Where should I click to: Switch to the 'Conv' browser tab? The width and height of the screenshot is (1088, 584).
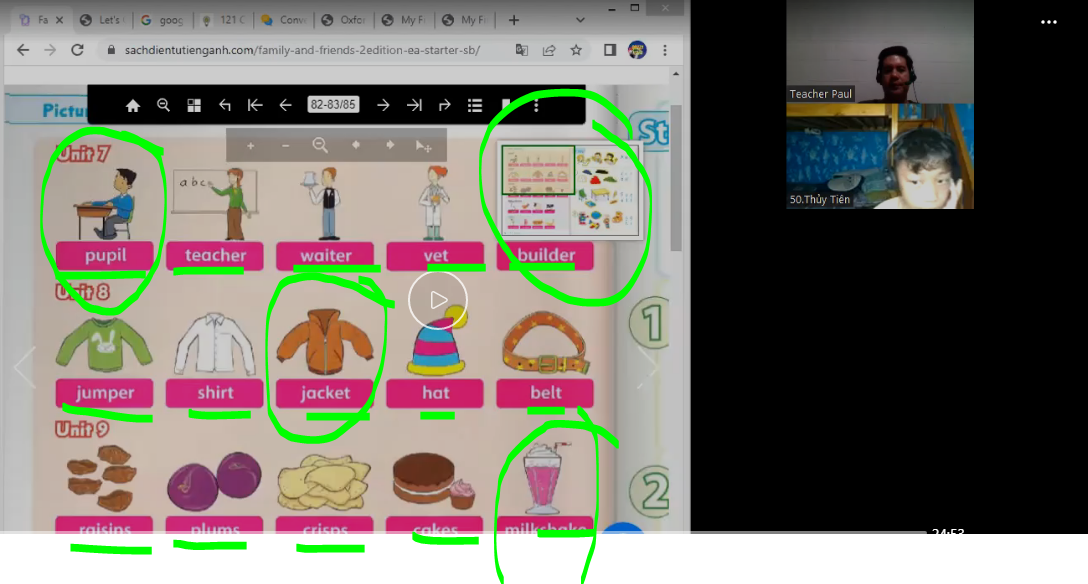tap(284, 20)
